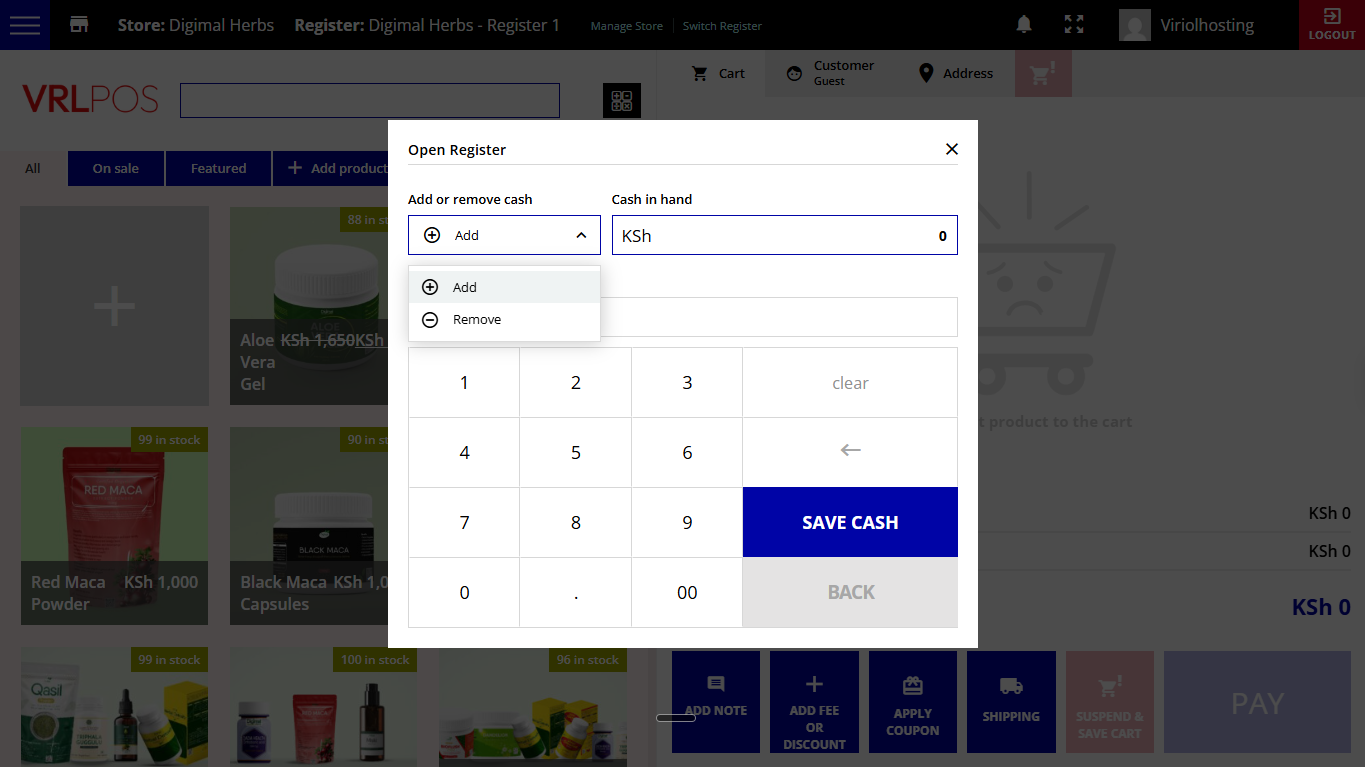Toggle fullscreen mode icon

point(1074,25)
